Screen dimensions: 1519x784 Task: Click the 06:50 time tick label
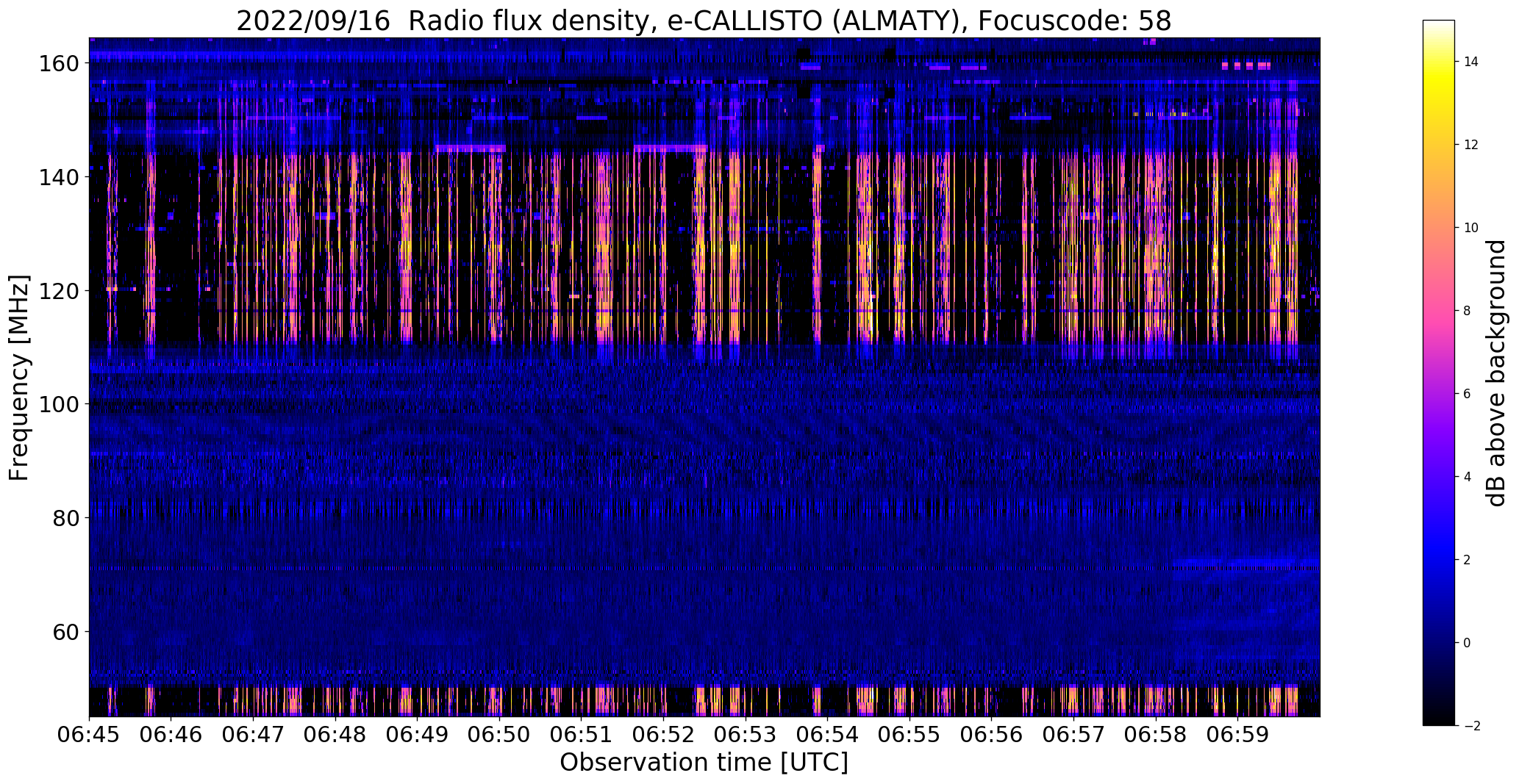point(500,735)
